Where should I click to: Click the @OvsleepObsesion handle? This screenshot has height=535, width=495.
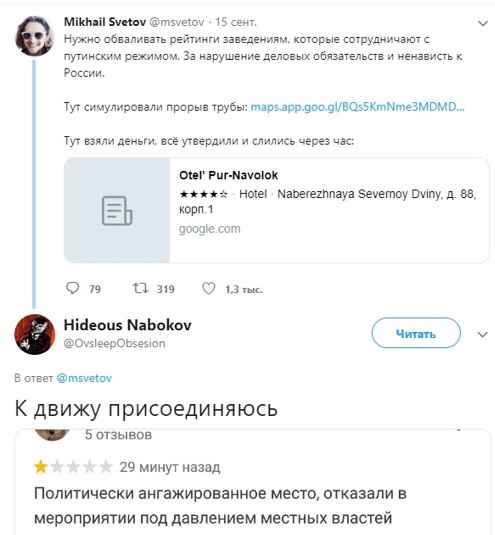click(x=114, y=343)
